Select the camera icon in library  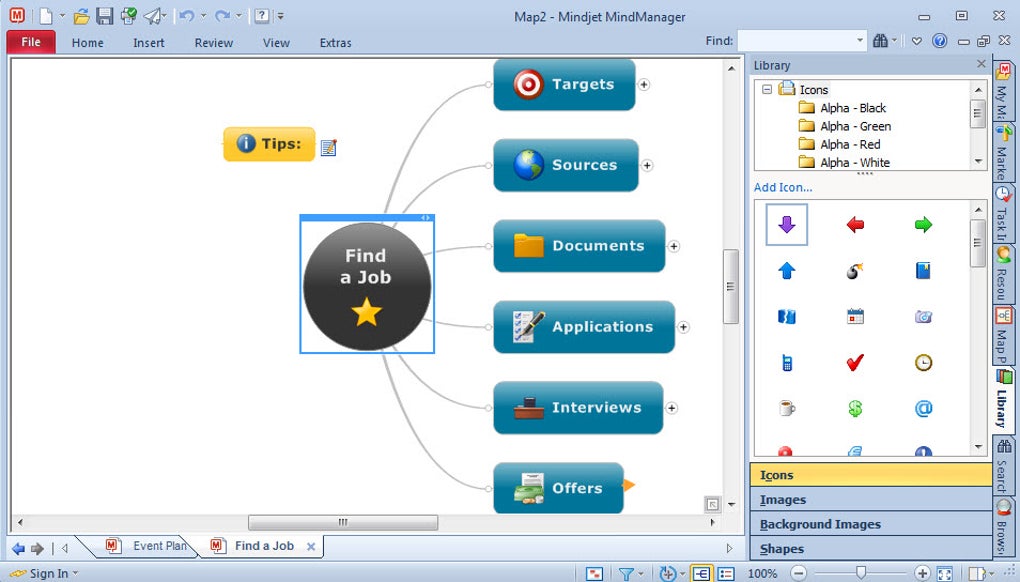(x=923, y=317)
